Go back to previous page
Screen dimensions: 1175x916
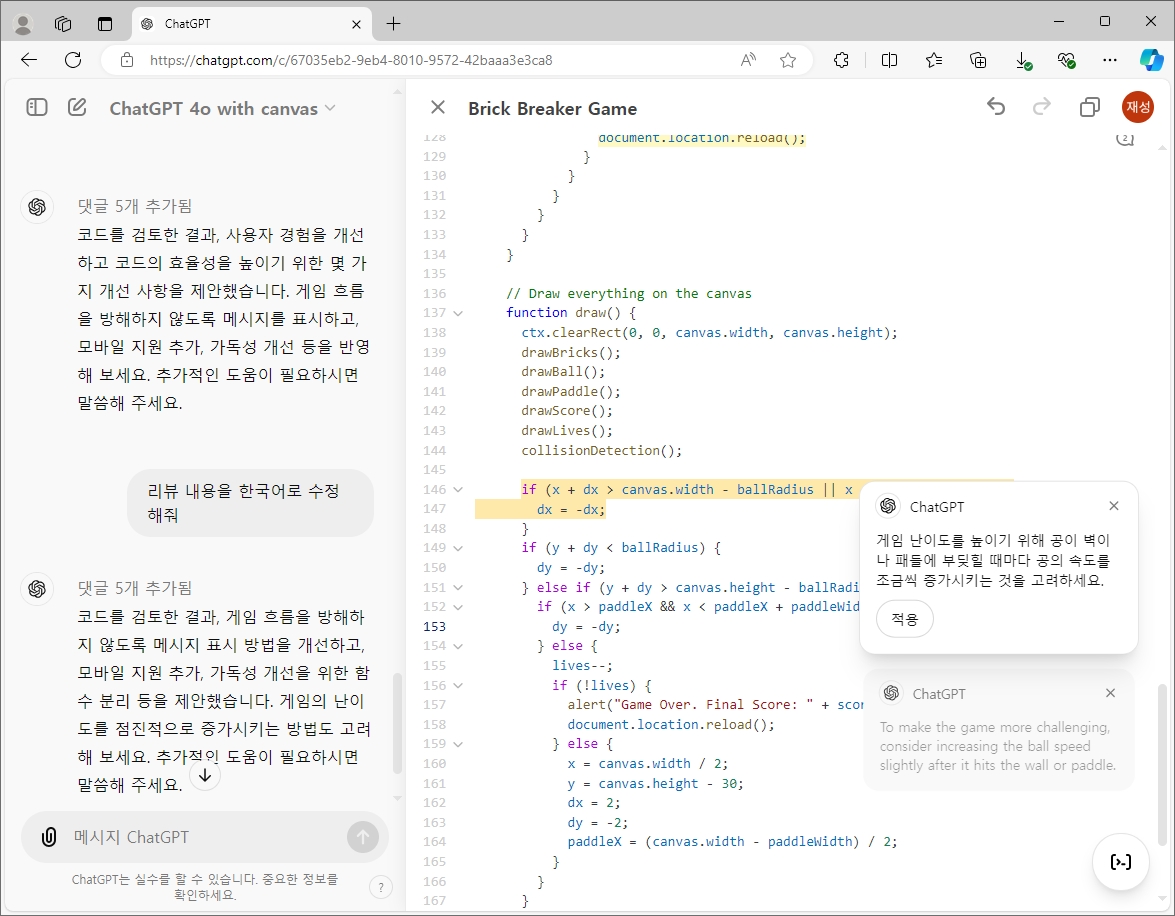point(29,60)
